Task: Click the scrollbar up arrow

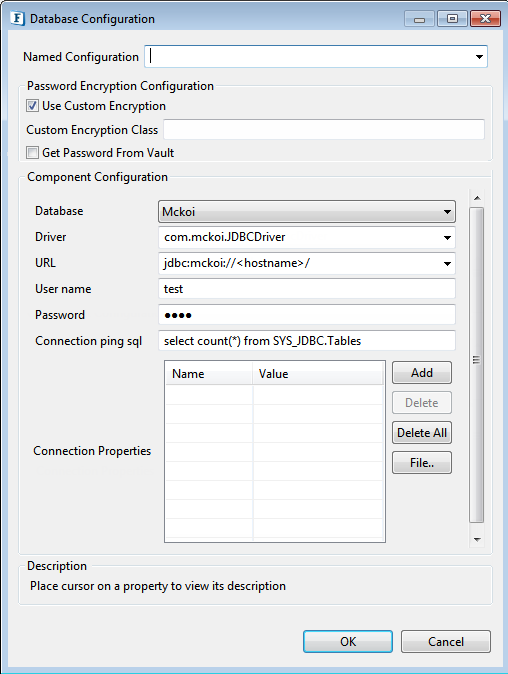Action: coord(477,198)
